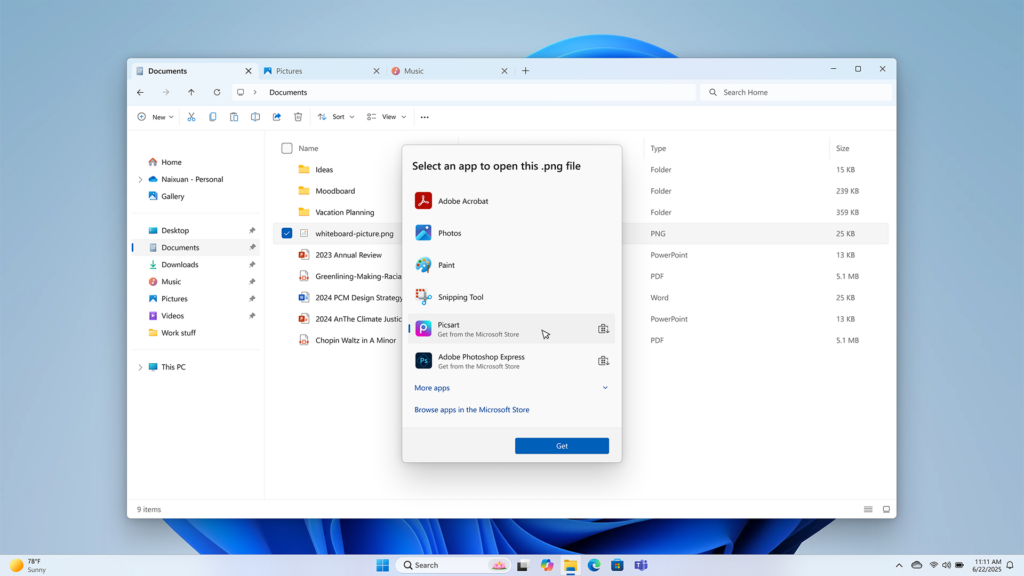Click the Get button

[561, 445]
